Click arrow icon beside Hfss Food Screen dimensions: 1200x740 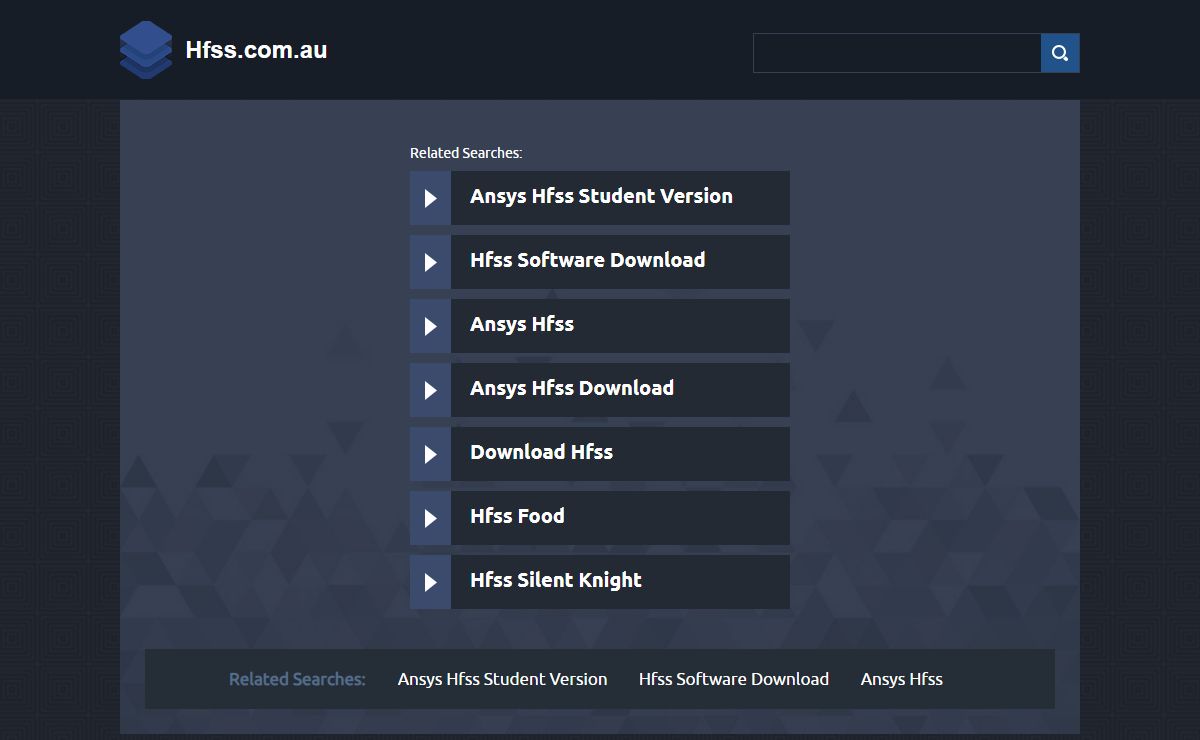pyautogui.click(x=430, y=518)
